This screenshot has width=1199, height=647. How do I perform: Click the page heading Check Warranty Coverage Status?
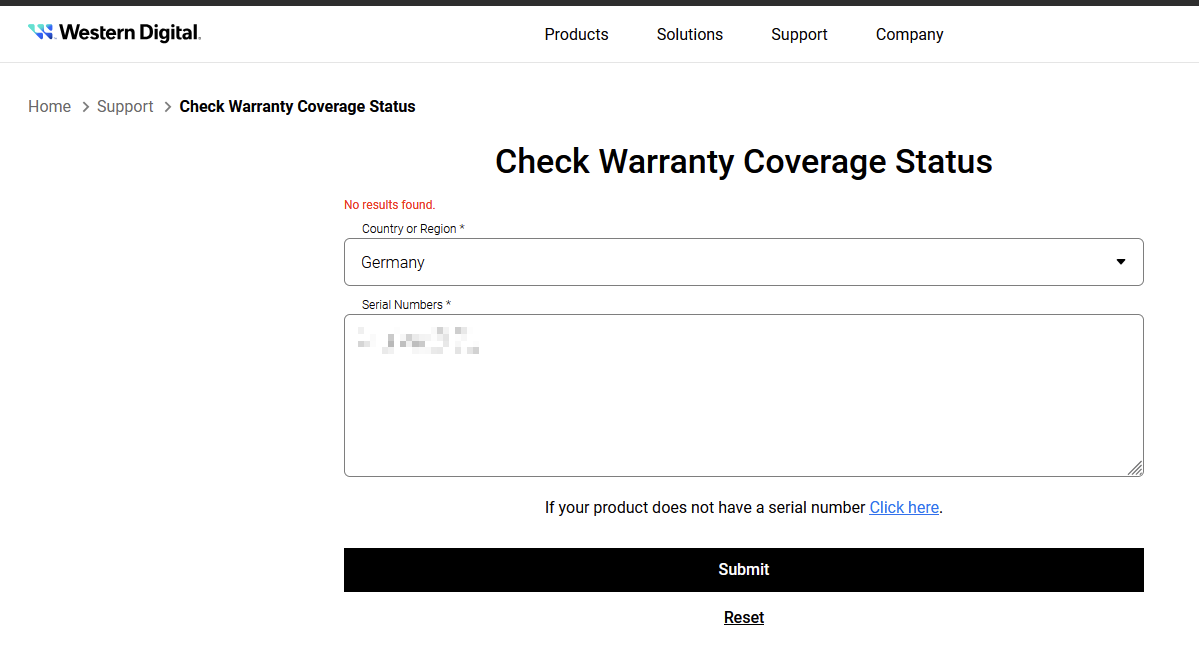743,161
